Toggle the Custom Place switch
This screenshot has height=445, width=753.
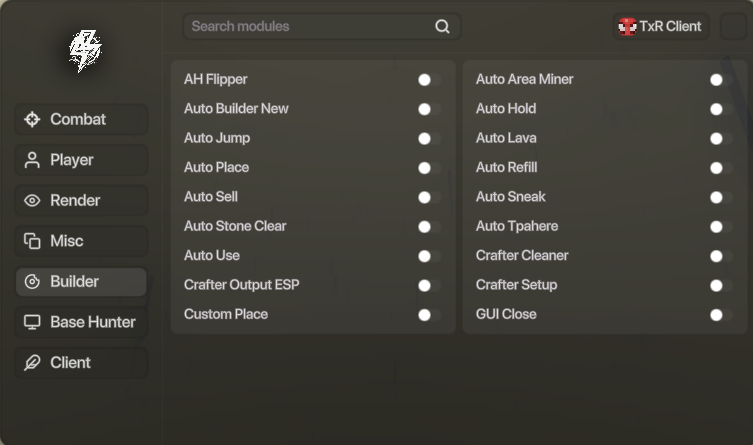[x=429, y=314]
